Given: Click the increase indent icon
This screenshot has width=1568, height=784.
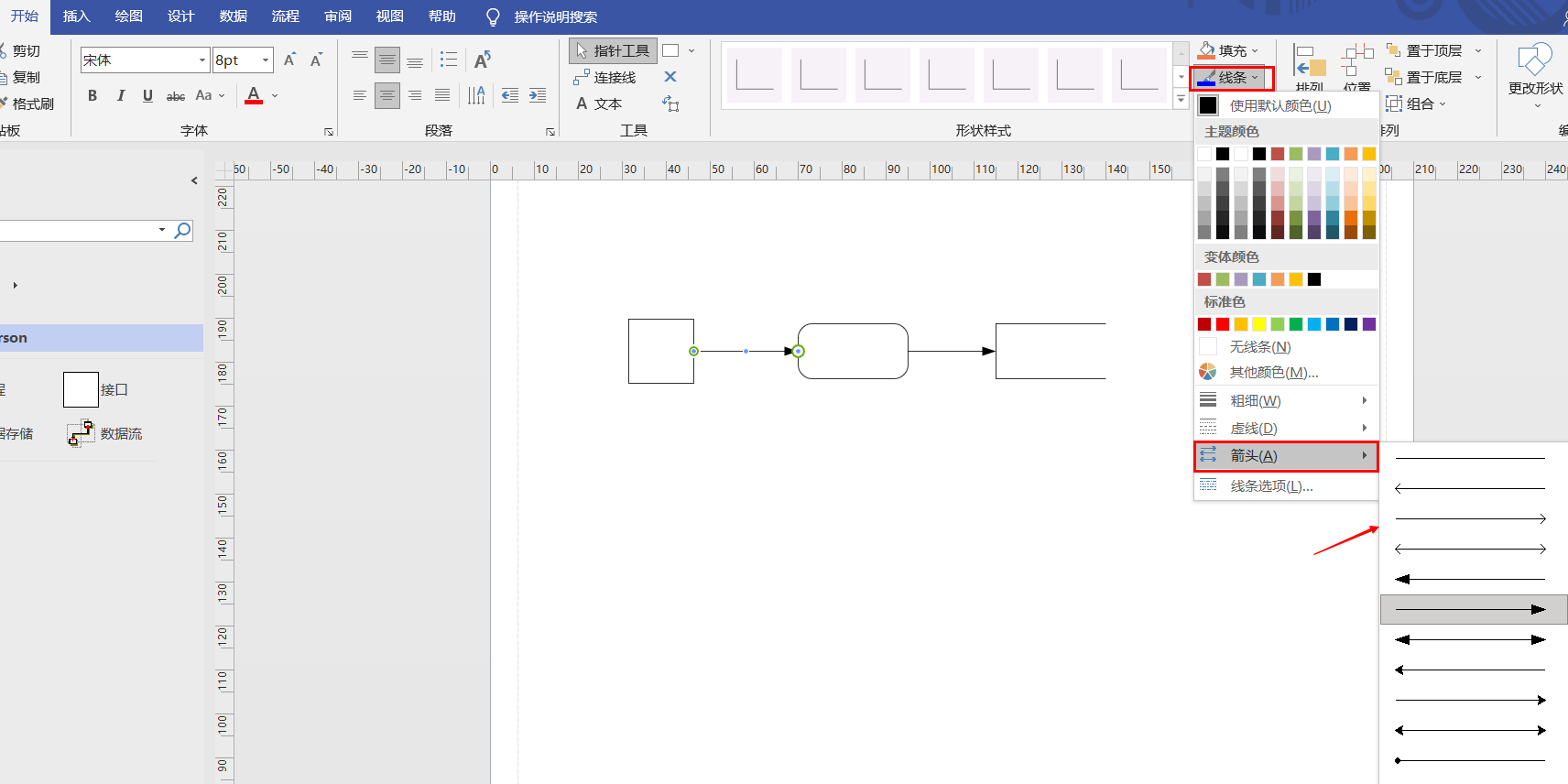Looking at the screenshot, I should pyautogui.click(x=538, y=95).
